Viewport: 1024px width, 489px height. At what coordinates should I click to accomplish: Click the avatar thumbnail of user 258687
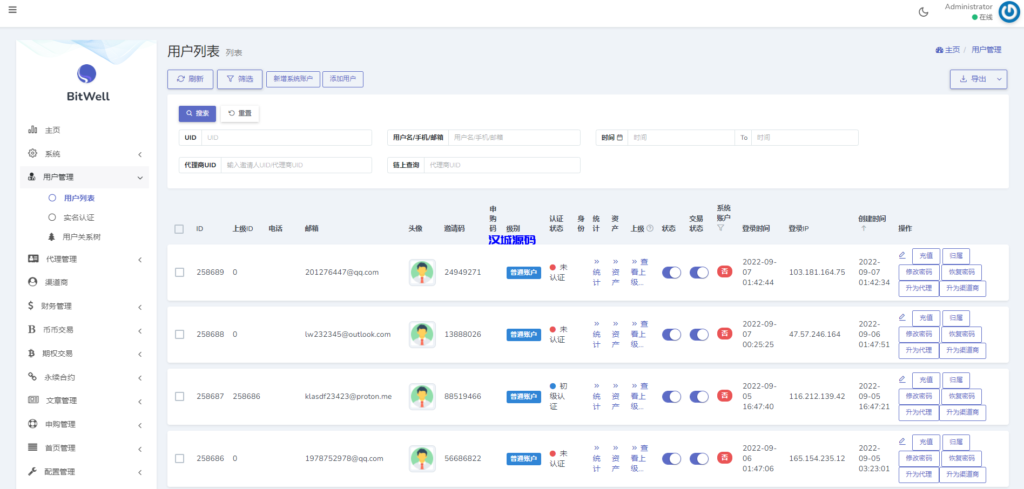tap(422, 397)
